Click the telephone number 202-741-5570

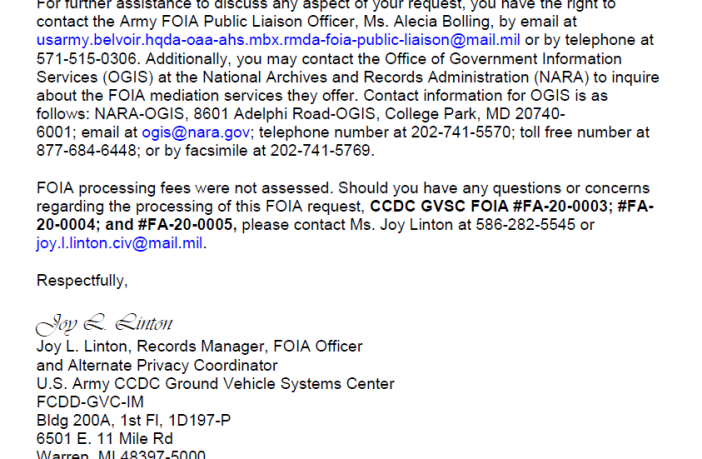pyautogui.click(x=461, y=133)
